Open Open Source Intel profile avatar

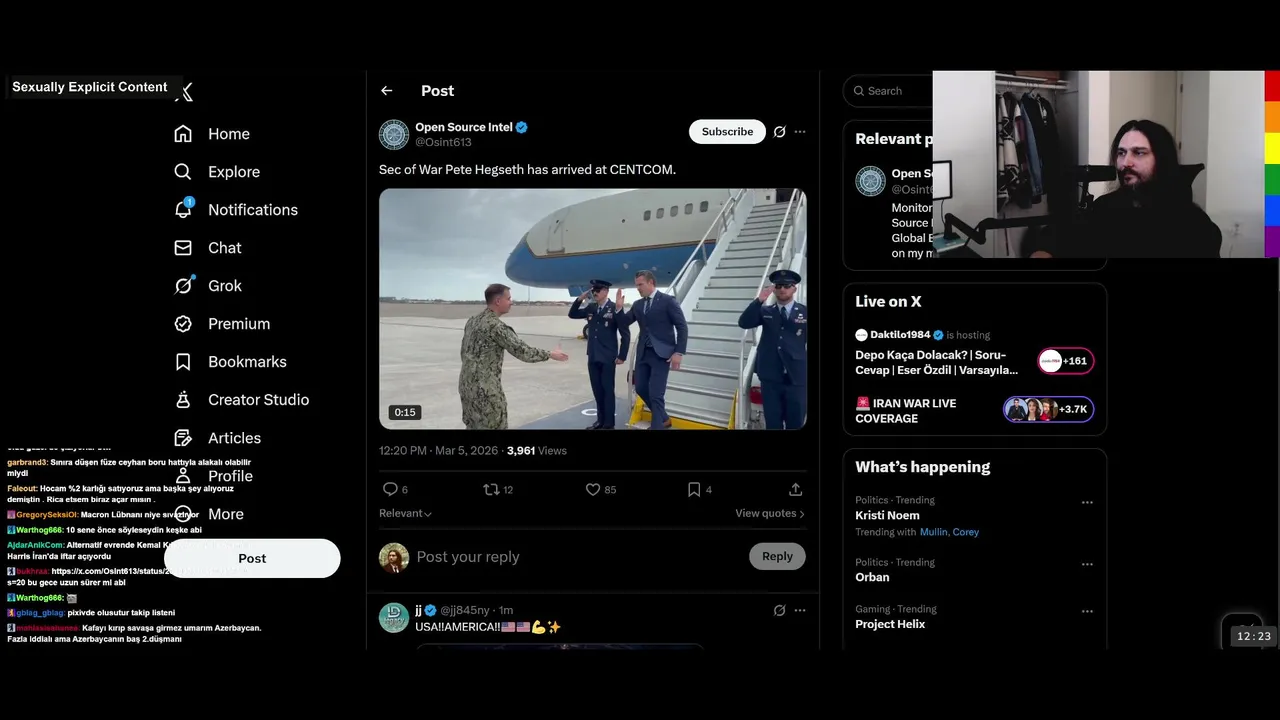394,135
